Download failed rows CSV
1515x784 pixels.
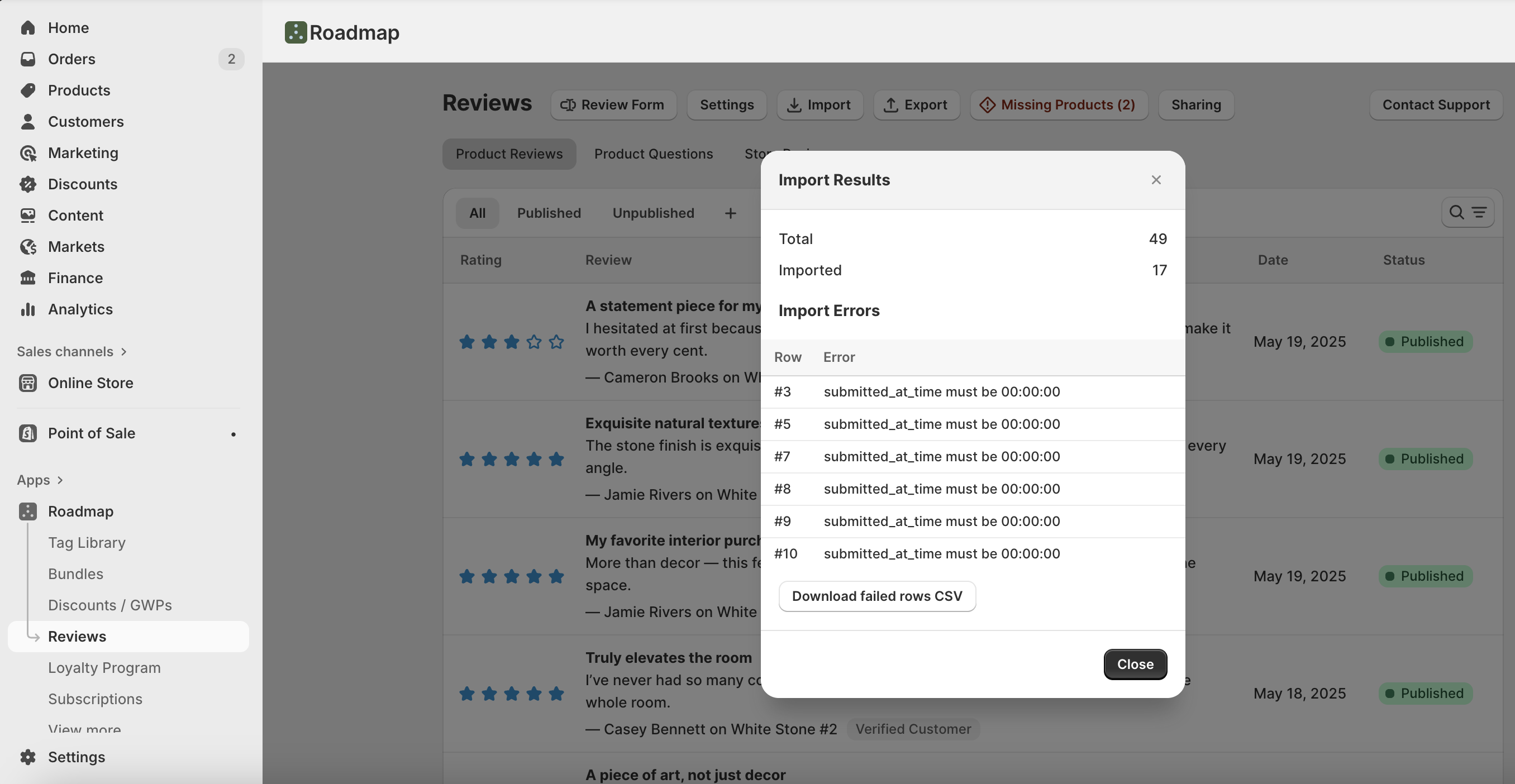click(876, 596)
